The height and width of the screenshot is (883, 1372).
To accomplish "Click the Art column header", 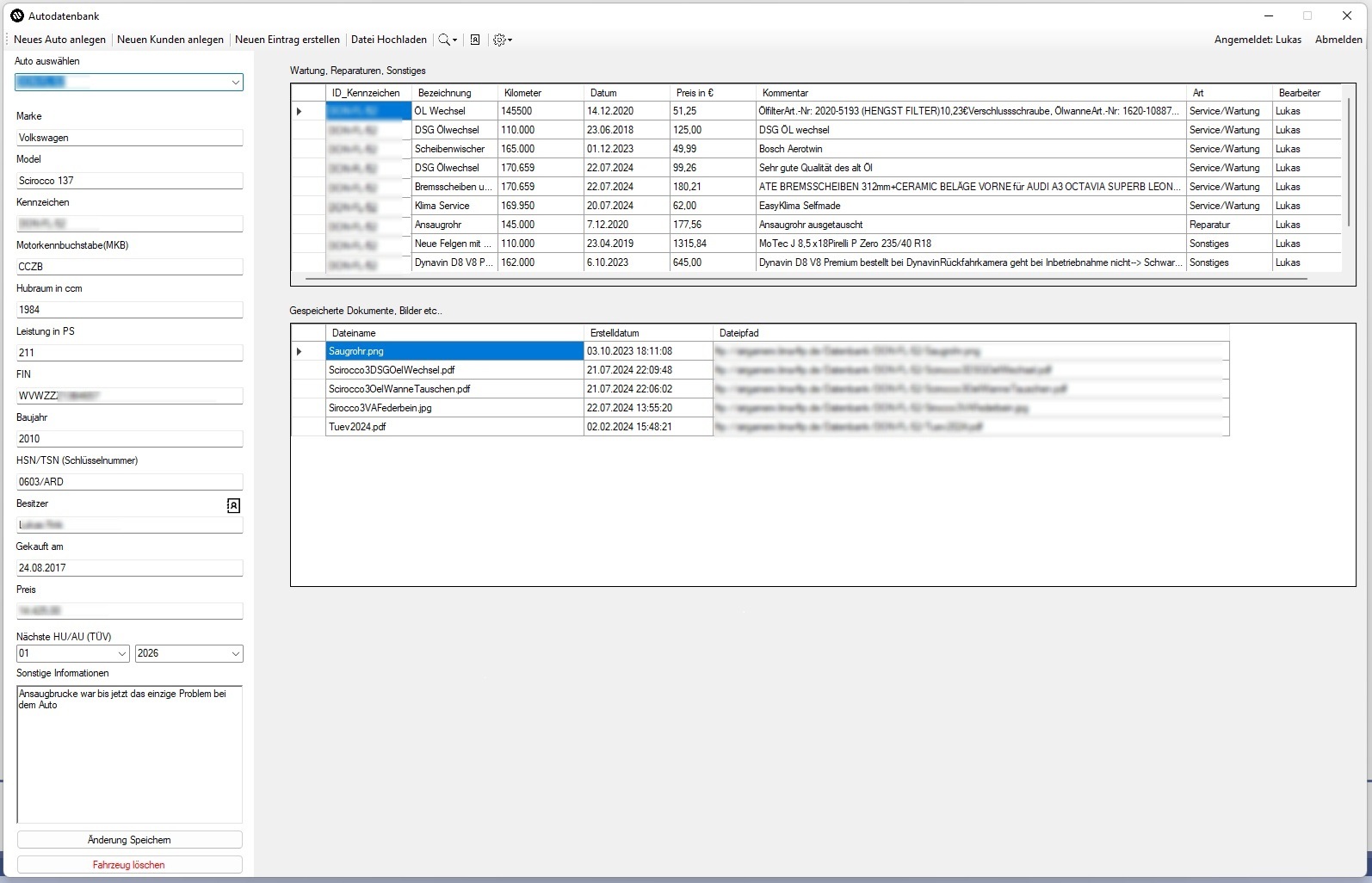I will tap(1229, 93).
